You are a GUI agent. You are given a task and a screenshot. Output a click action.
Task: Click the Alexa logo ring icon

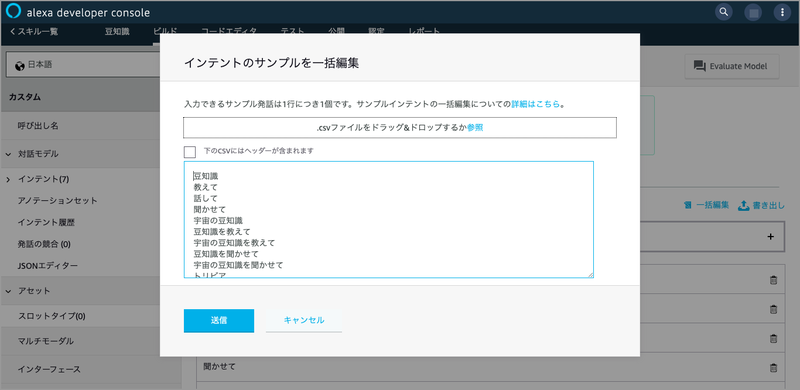[13, 11]
